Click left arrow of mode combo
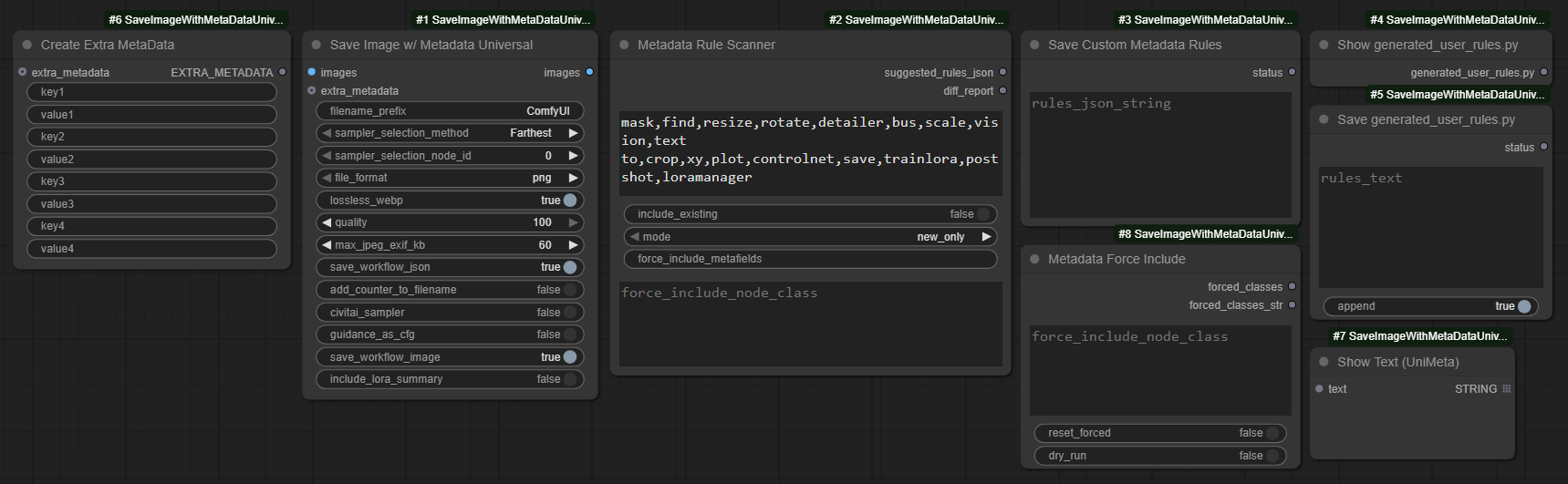Image resolution: width=1568 pixels, height=484 pixels. click(634, 237)
